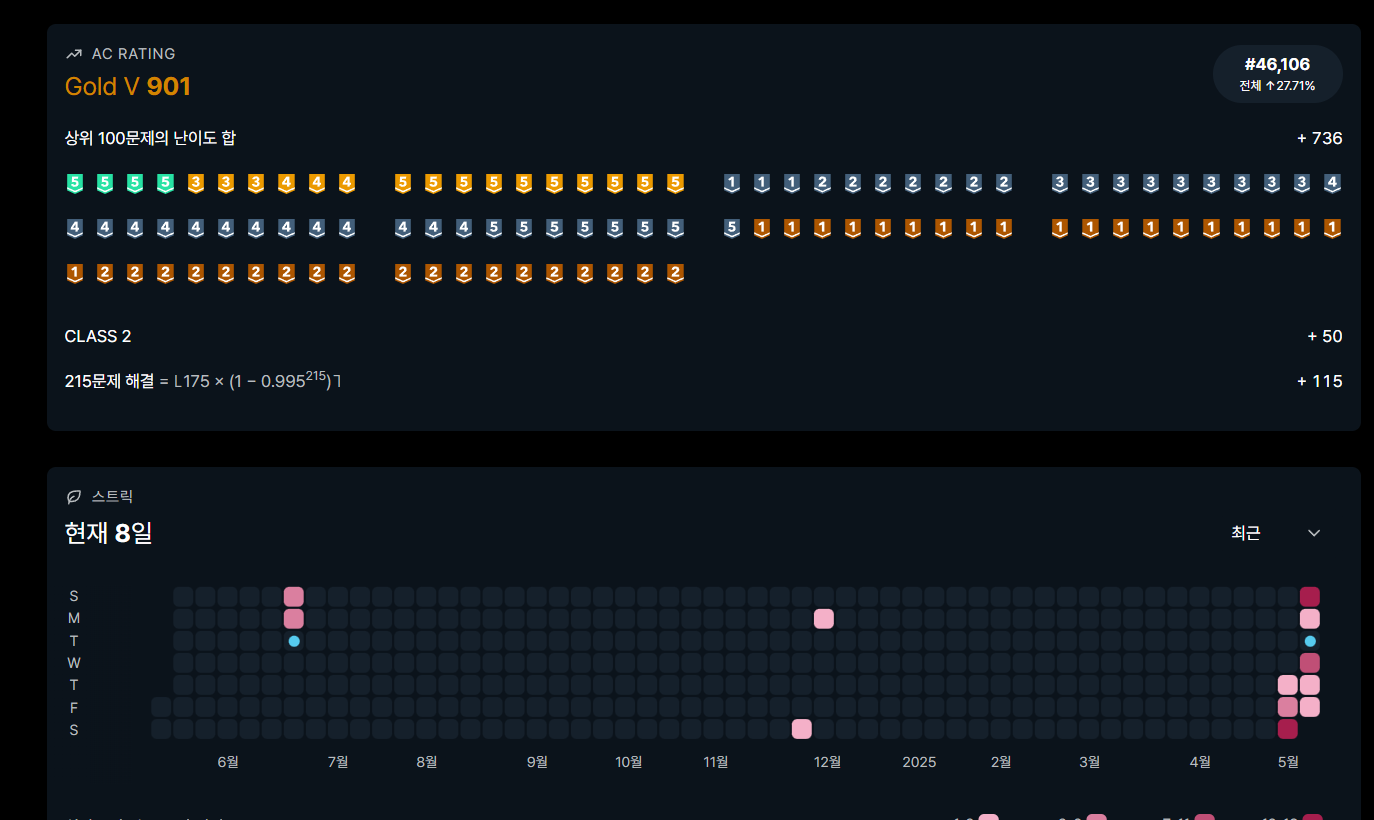Viewport: 1374px width, 820px height.
Task: Click the 12월 month label
Action: click(827, 762)
